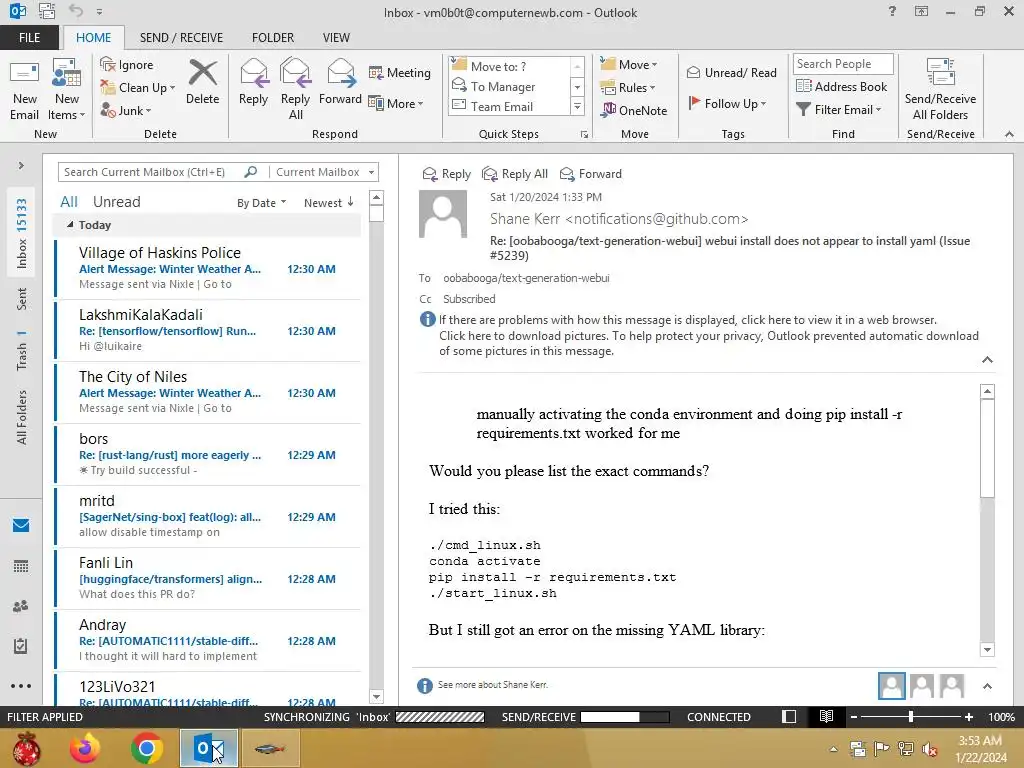Click the Search People field
Viewport: 1024px width, 768px height.
(843, 63)
